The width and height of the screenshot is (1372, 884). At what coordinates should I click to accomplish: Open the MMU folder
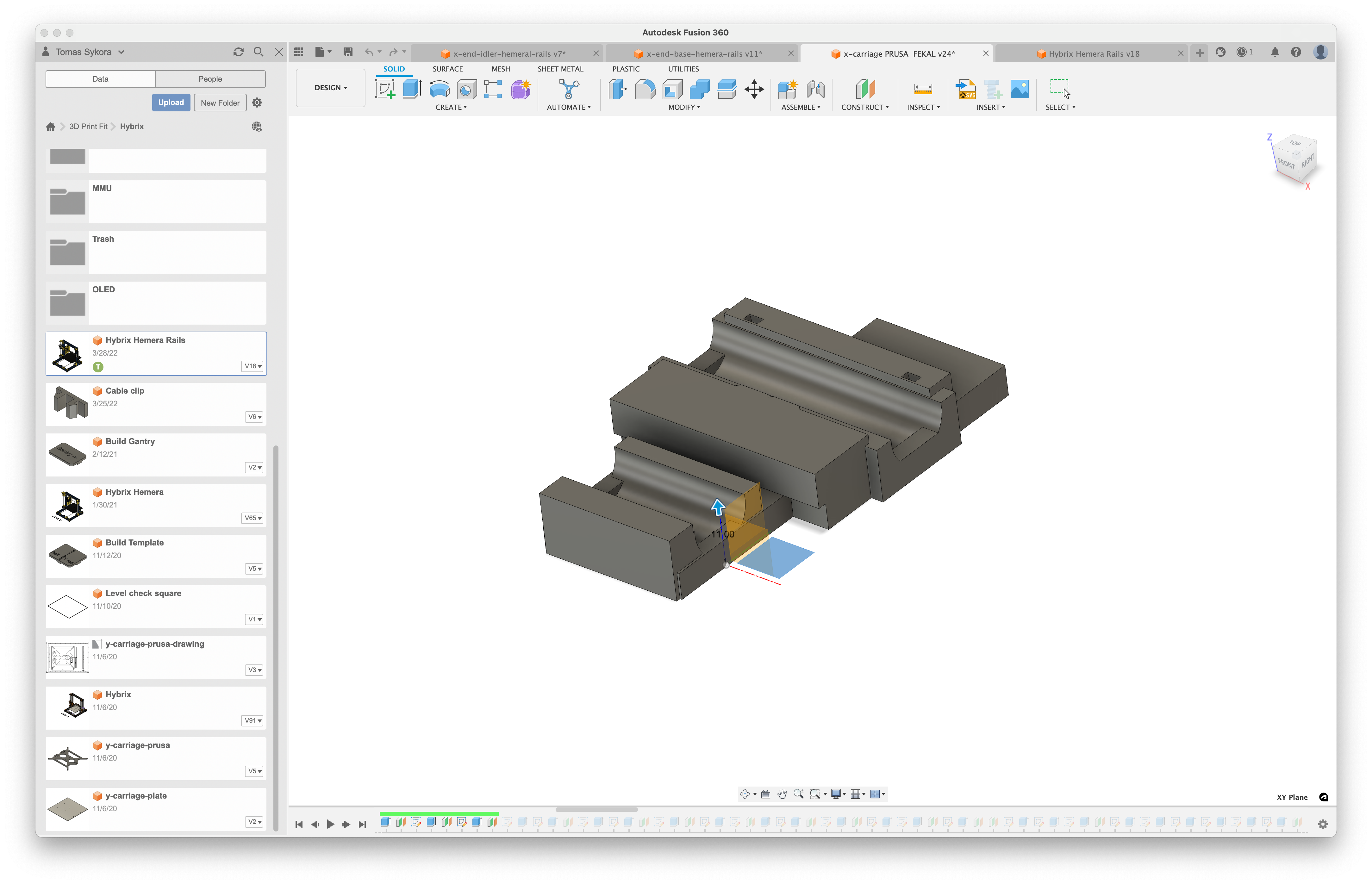(156, 202)
